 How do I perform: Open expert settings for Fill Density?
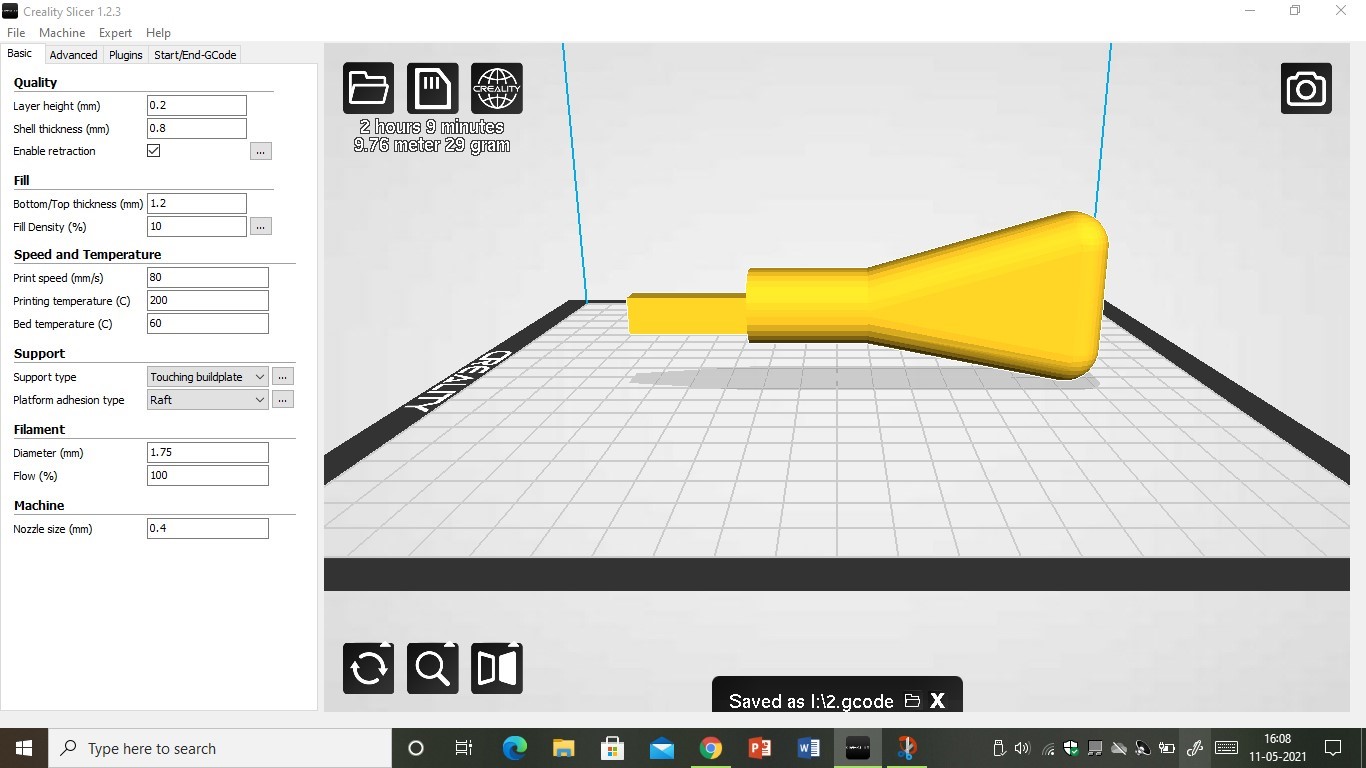pyautogui.click(x=260, y=226)
